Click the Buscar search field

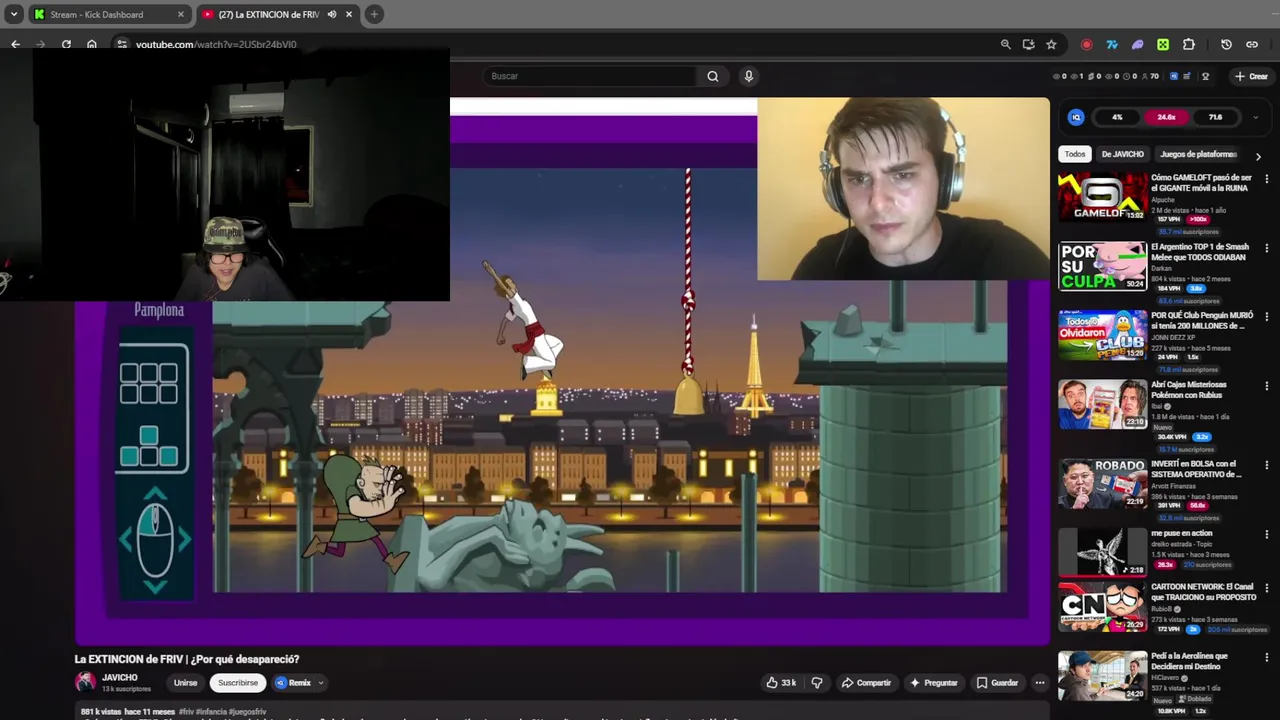(x=590, y=76)
